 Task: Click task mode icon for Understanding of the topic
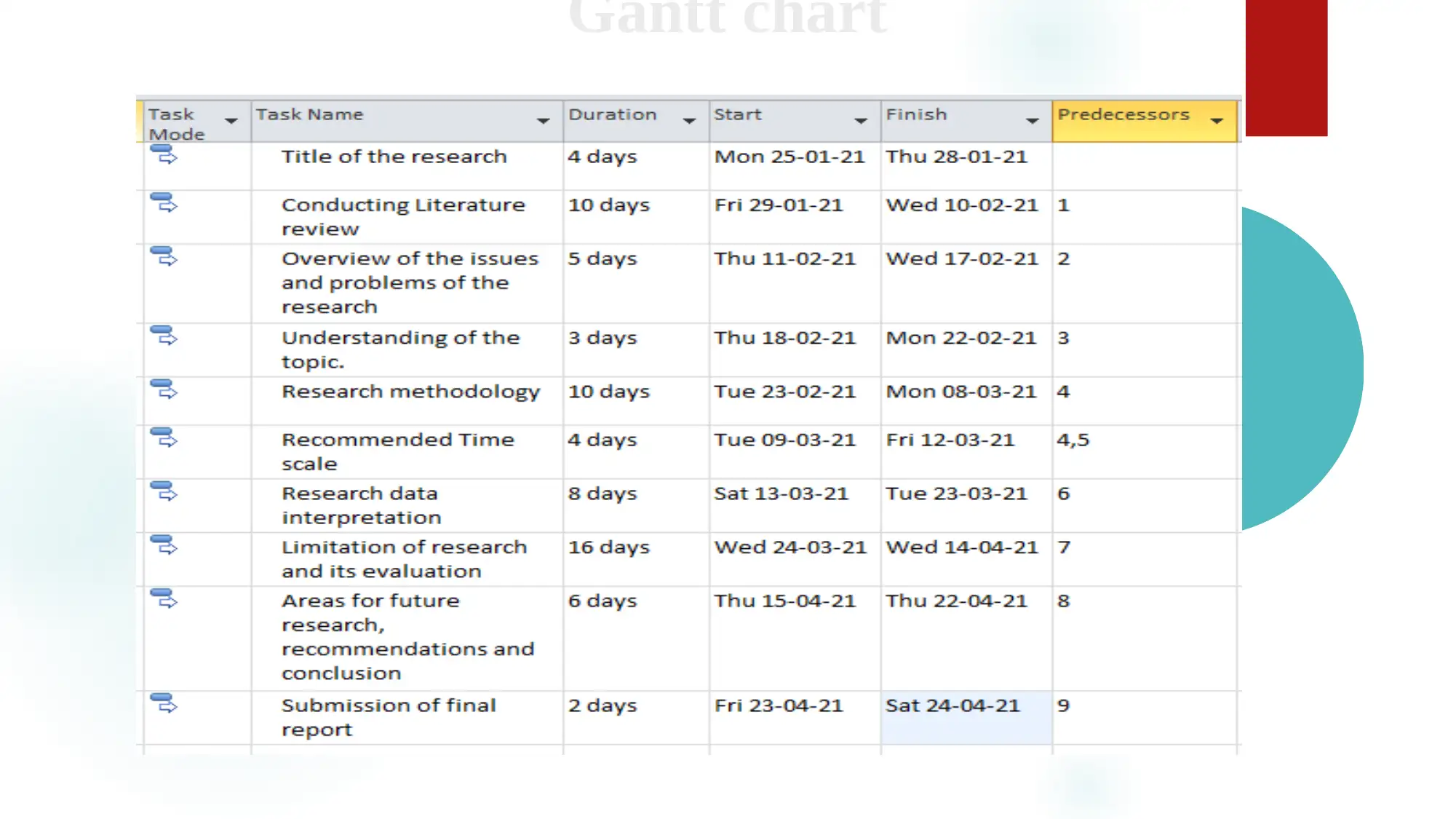(x=164, y=336)
